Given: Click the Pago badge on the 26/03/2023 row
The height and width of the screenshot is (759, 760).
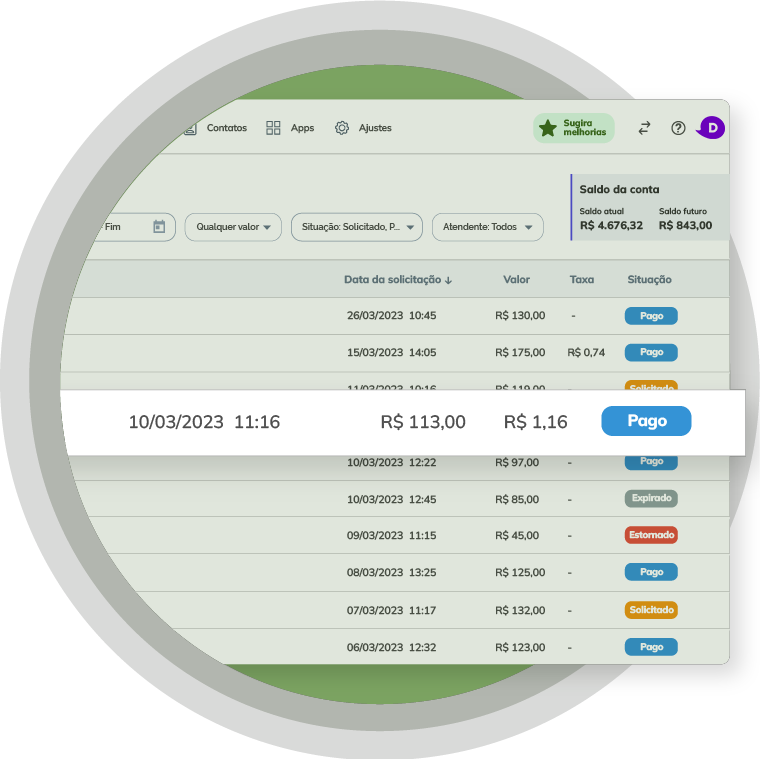Looking at the screenshot, I should (x=651, y=316).
